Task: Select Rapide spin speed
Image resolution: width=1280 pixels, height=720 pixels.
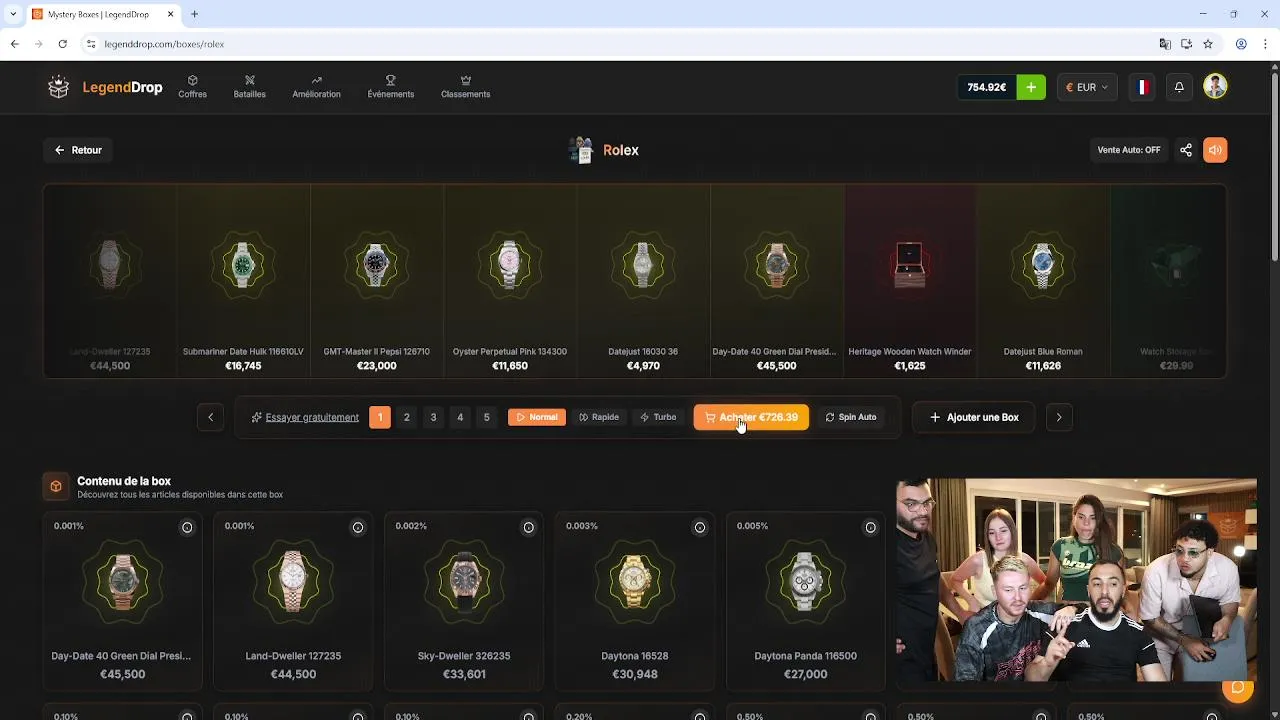Action: 598,417
